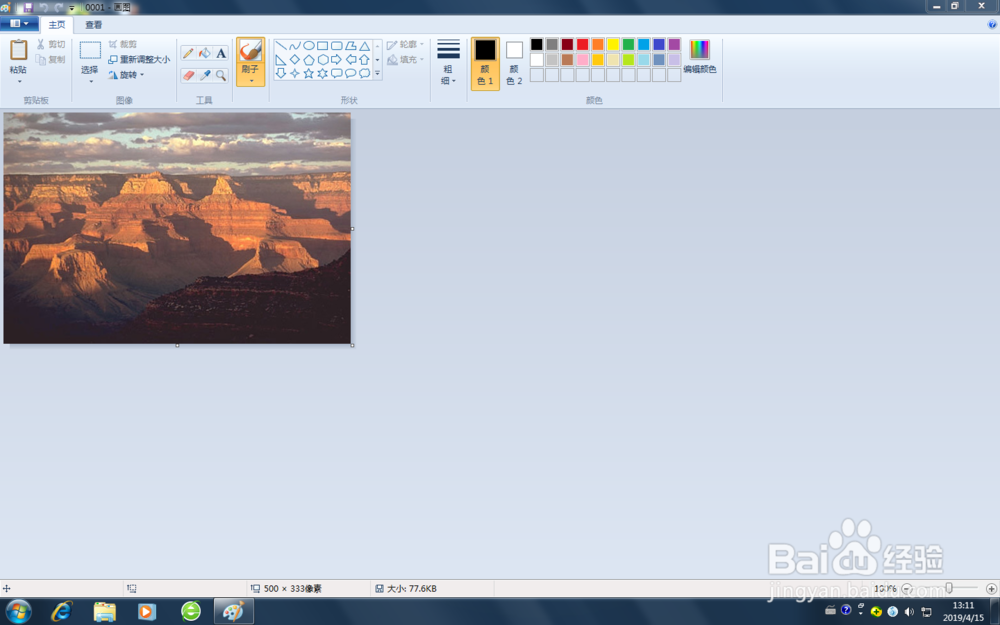Select the Magnifier tool
This screenshot has height=625, width=1000.
pyautogui.click(x=221, y=75)
